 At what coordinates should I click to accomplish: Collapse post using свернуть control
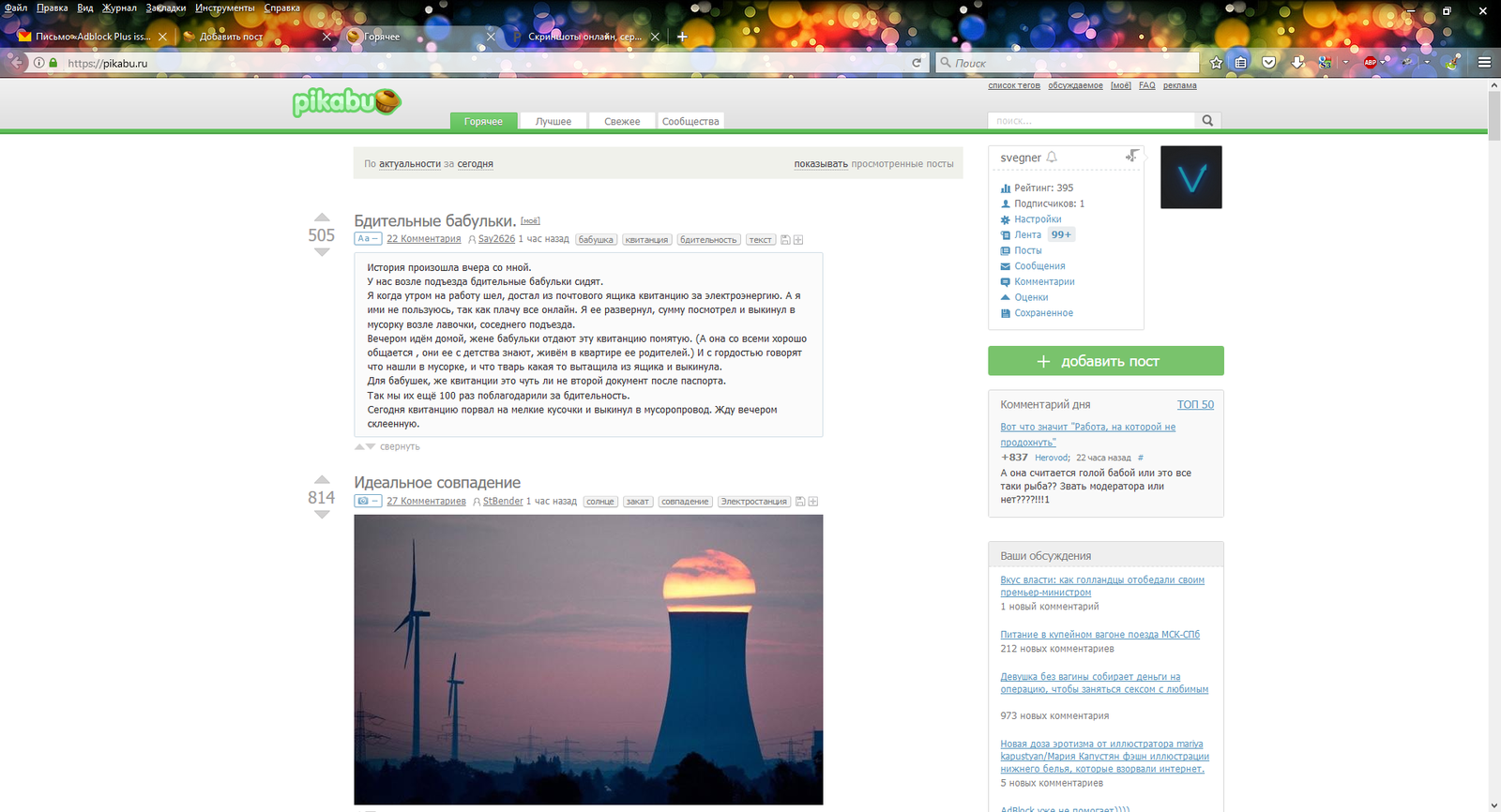(x=400, y=447)
